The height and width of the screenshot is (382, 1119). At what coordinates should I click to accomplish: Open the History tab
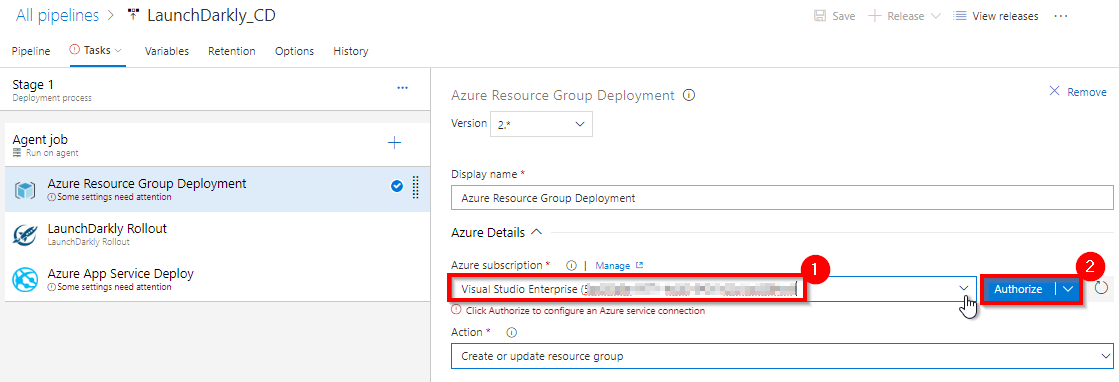point(350,51)
